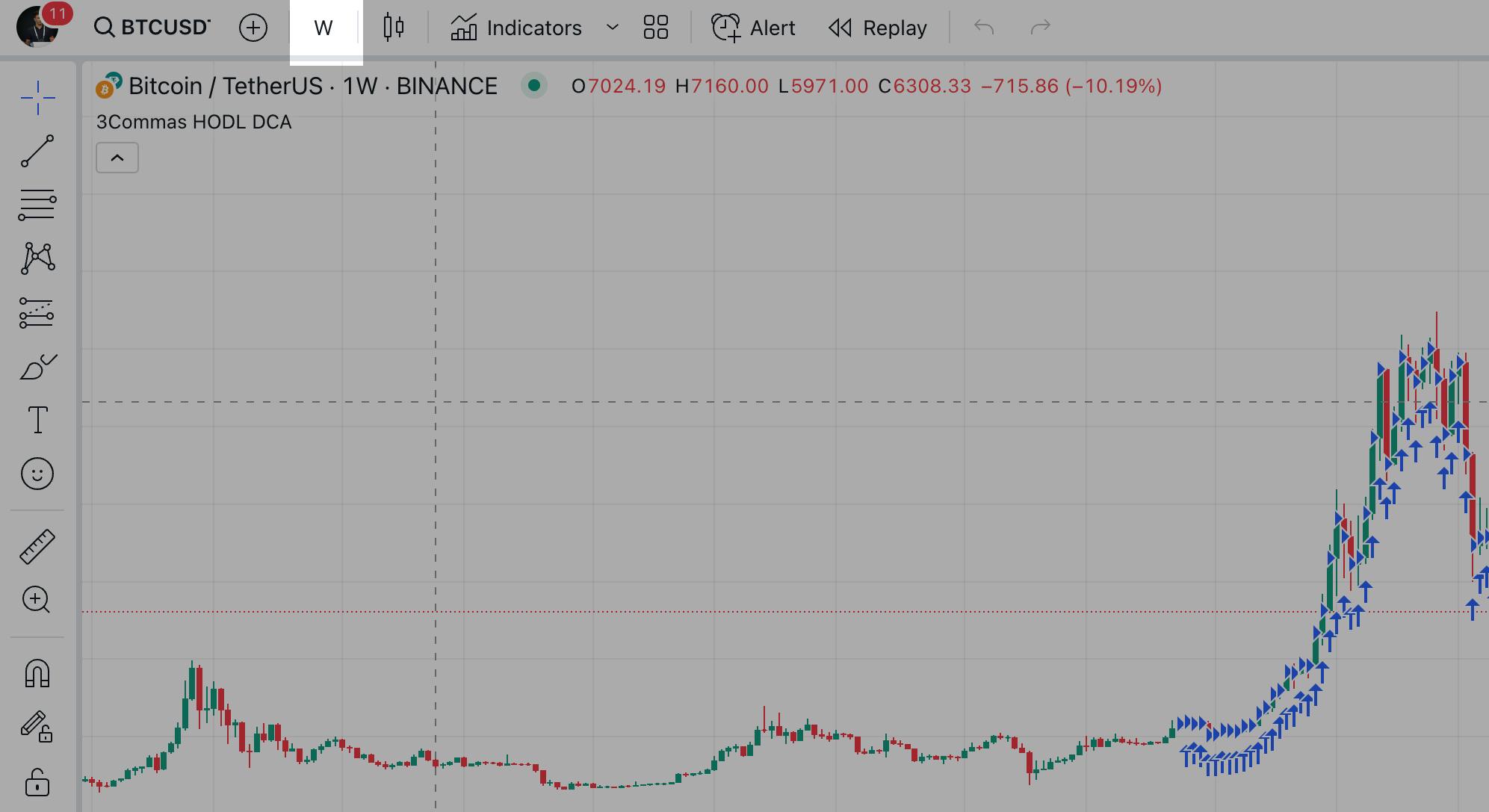Select the text annotation tool

pyautogui.click(x=37, y=420)
